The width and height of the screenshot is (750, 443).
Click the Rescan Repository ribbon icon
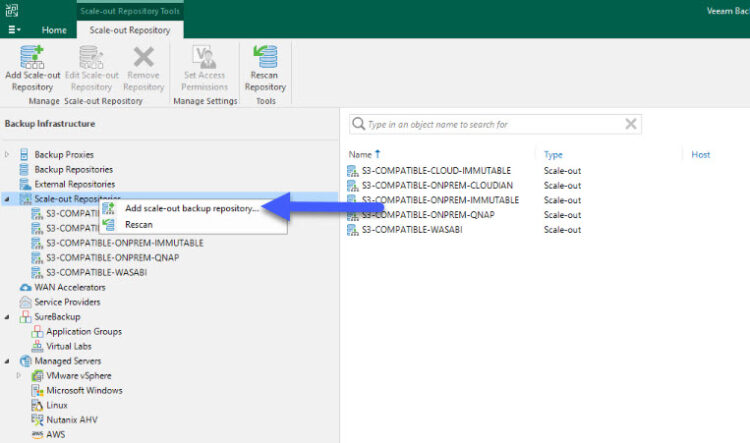click(x=265, y=58)
